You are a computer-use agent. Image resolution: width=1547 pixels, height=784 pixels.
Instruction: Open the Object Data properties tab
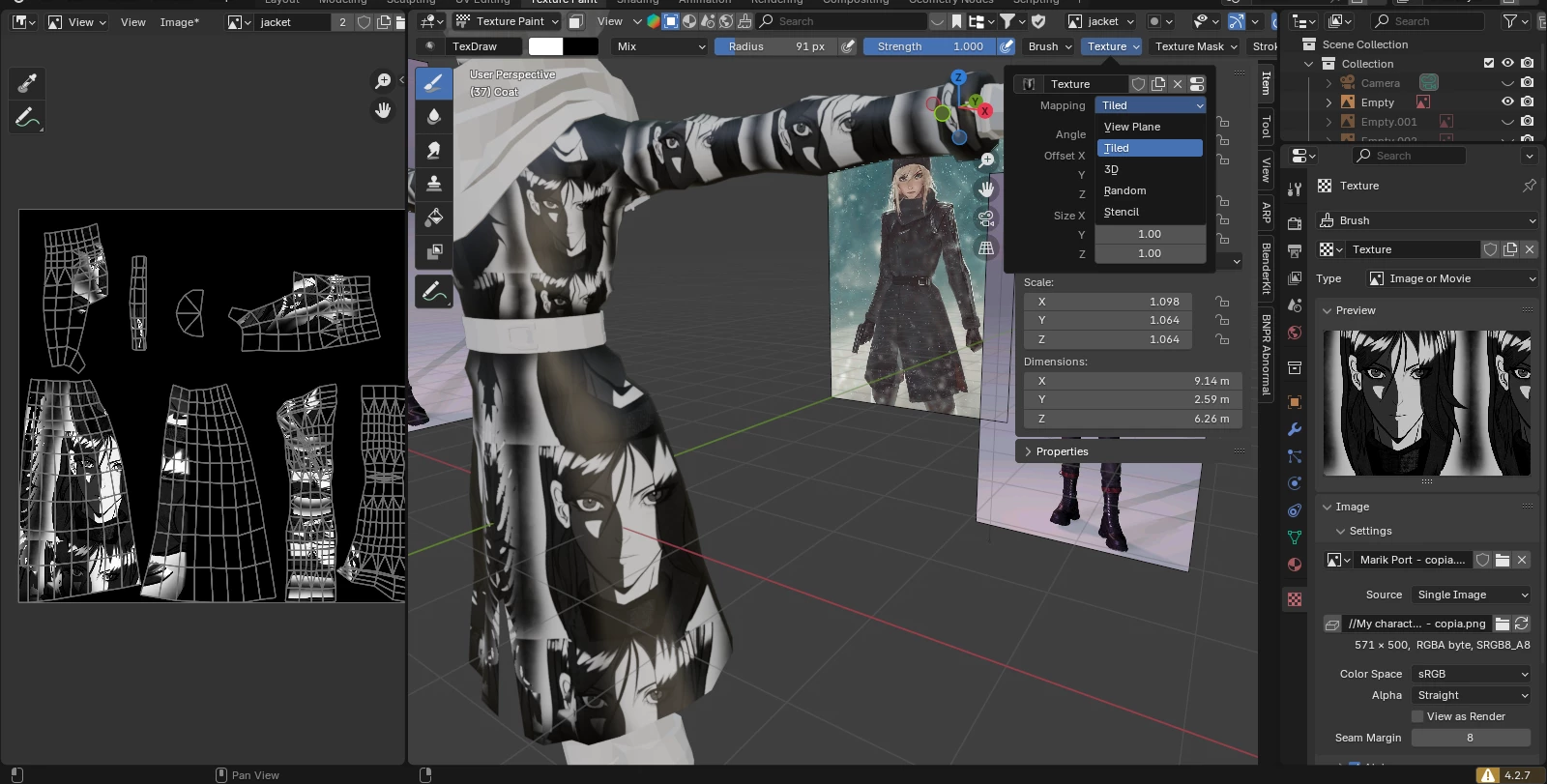coord(1295,537)
